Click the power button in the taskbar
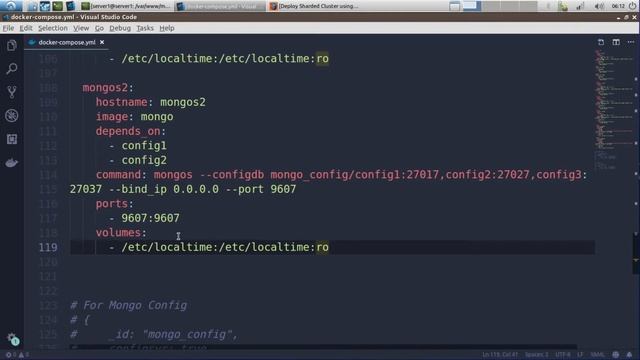640x360 pixels. point(633,6)
